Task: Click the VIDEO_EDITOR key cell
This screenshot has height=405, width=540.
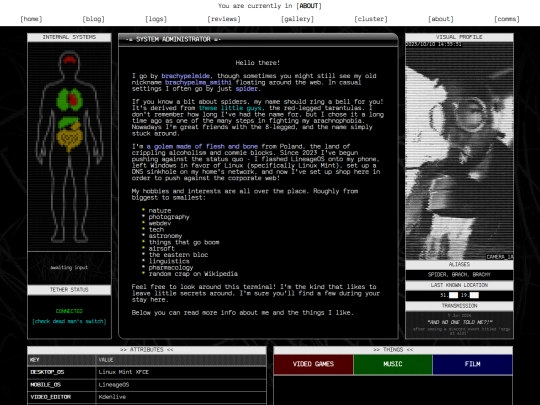Action: [x=62, y=397]
